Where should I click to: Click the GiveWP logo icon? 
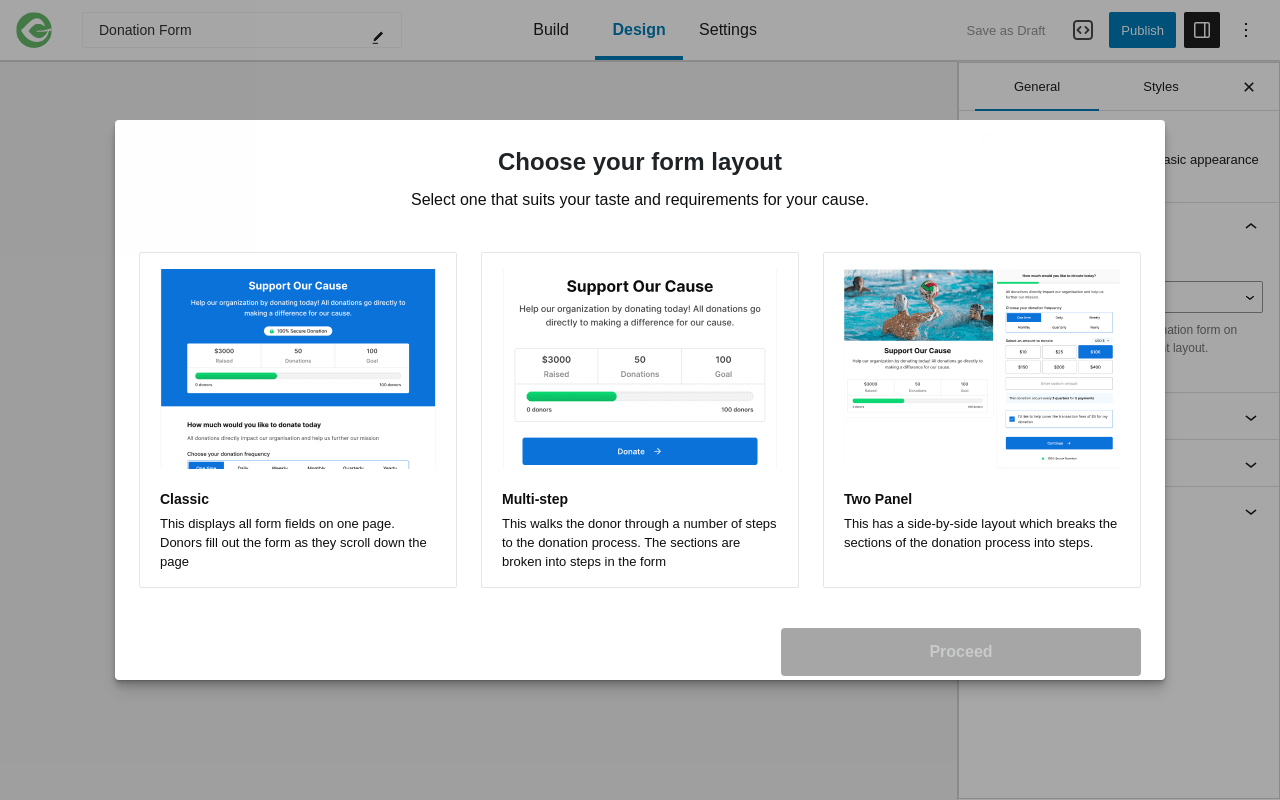pos(34,30)
